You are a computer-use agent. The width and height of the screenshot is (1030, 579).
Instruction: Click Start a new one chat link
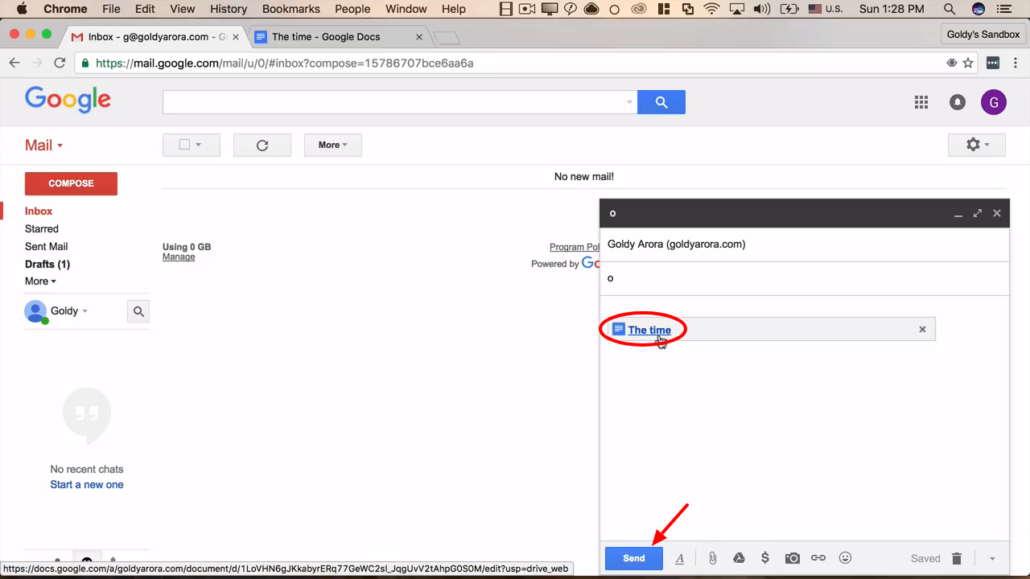click(x=87, y=484)
